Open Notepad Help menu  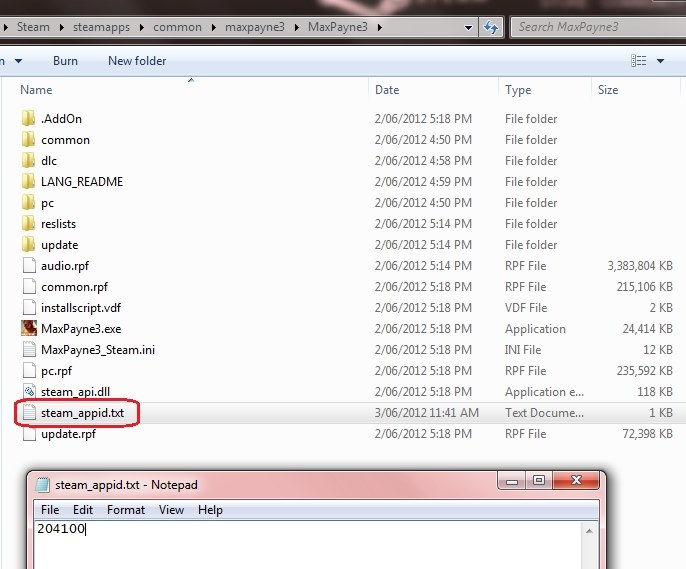(210, 510)
